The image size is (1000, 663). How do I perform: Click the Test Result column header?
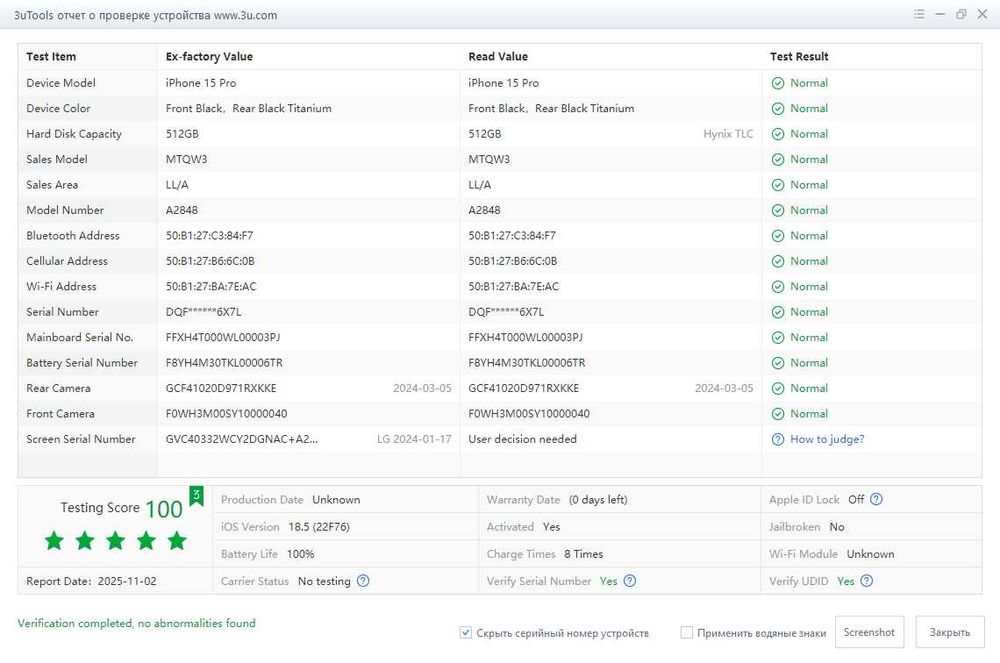[x=799, y=57]
